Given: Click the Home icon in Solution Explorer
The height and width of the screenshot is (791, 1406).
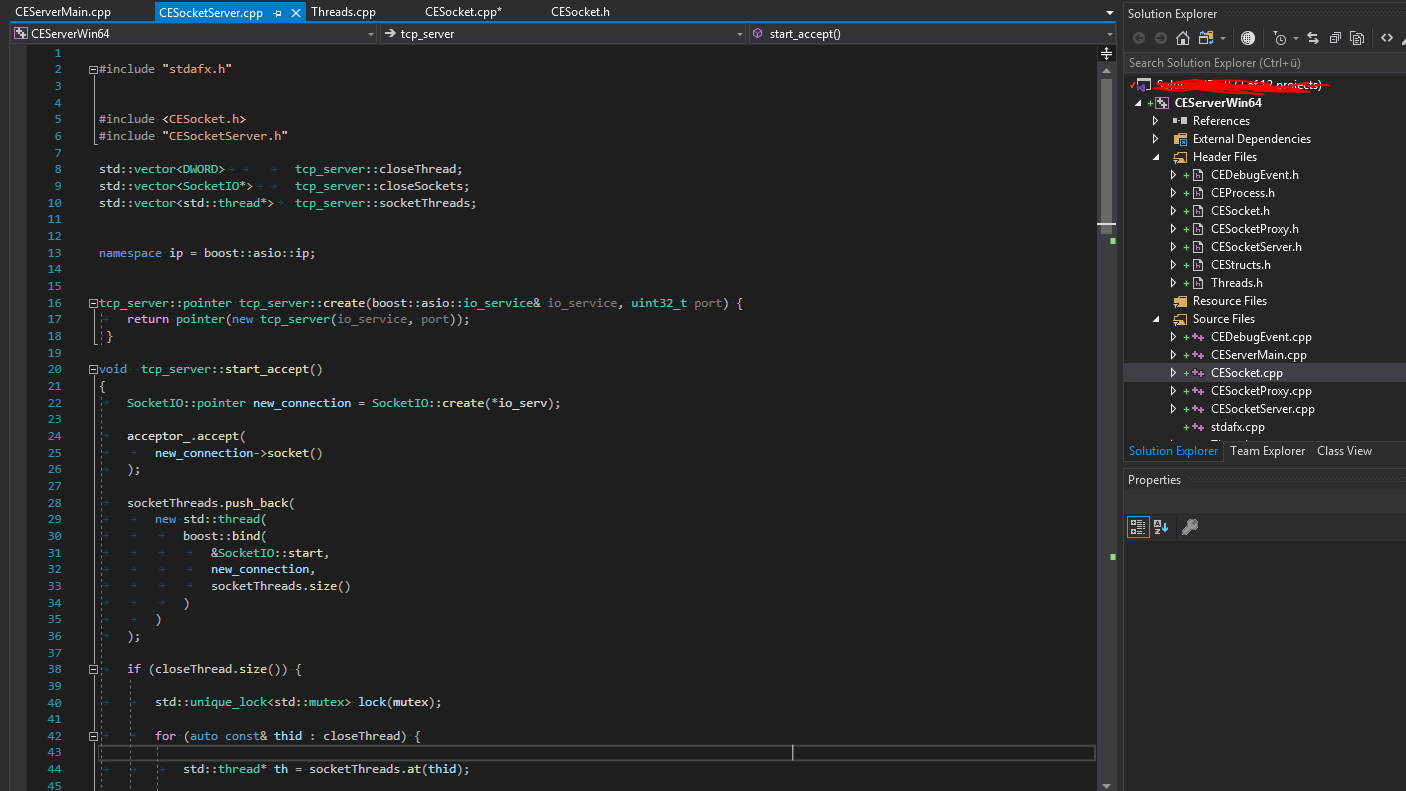Looking at the screenshot, I should click(x=1182, y=38).
